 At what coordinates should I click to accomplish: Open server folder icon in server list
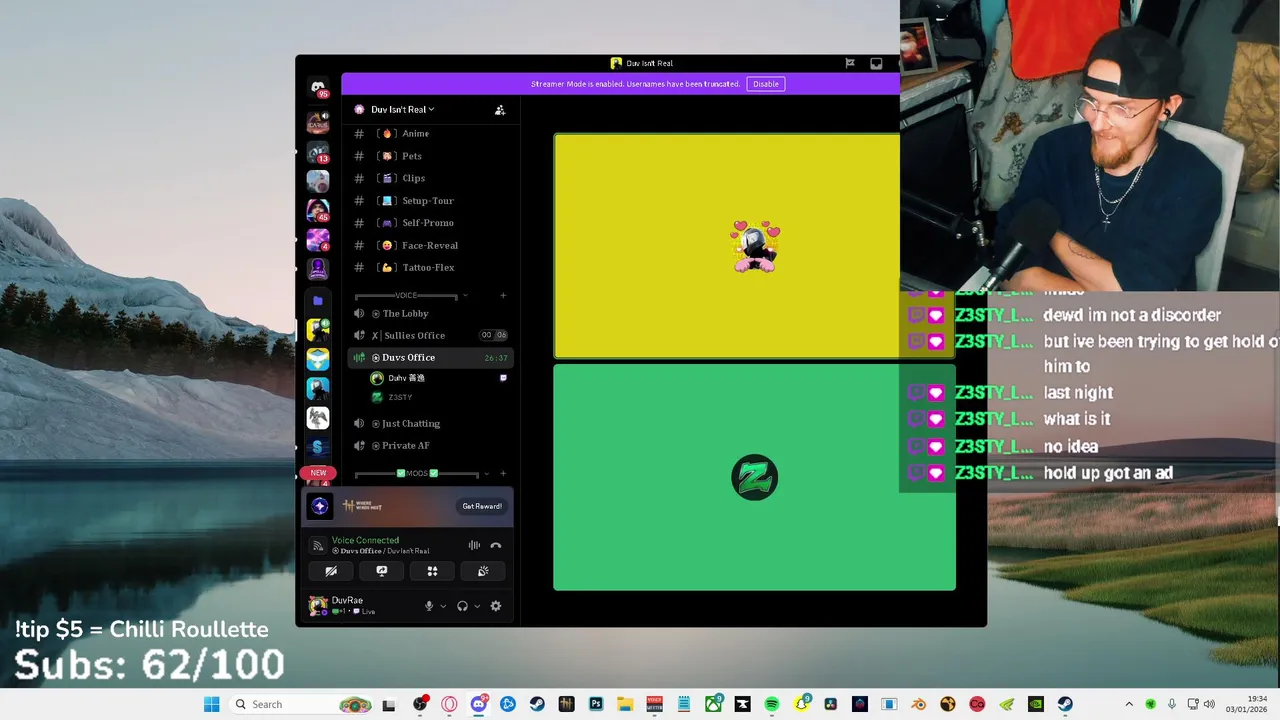coord(318,300)
